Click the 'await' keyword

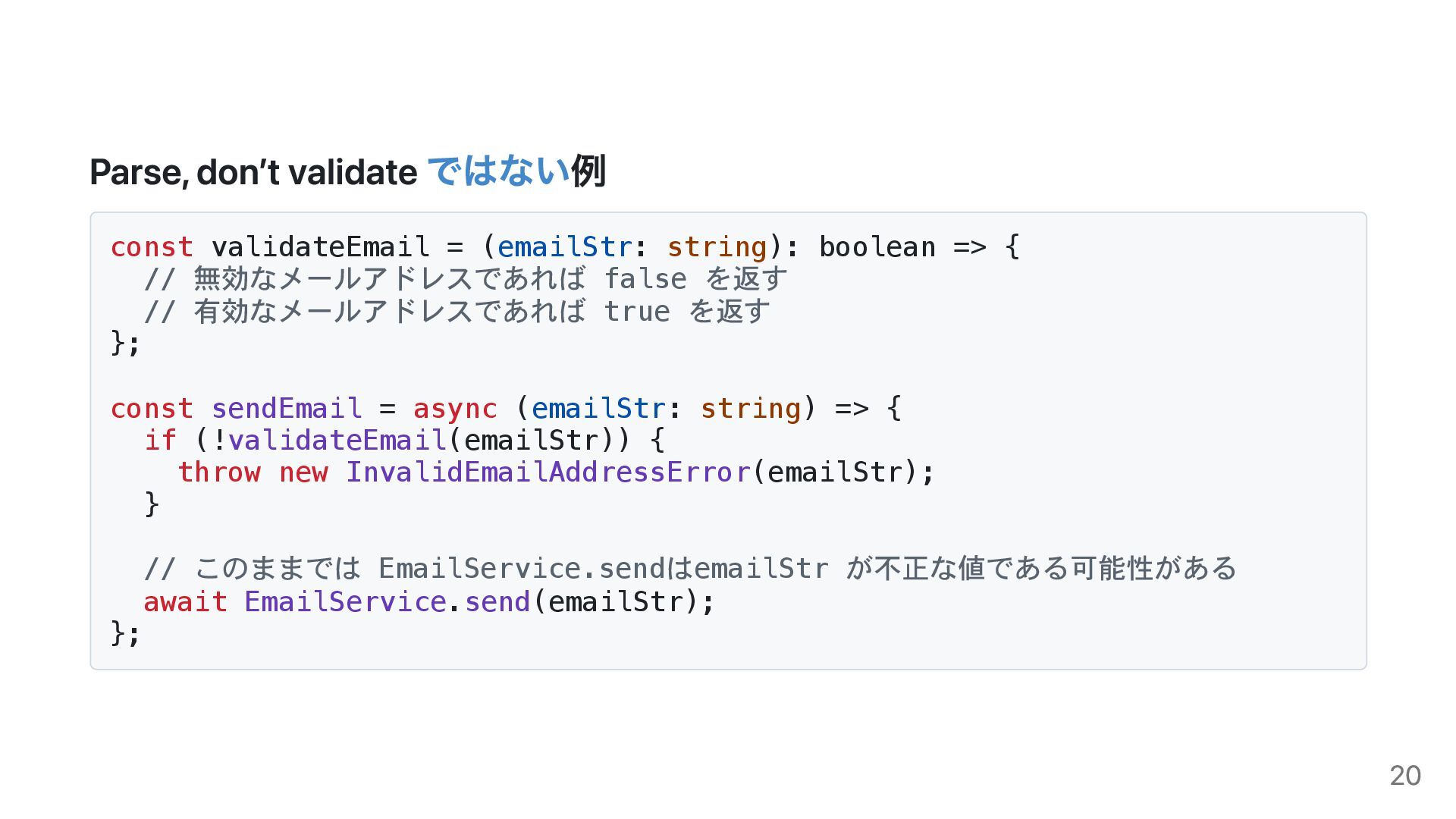pos(185,602)
